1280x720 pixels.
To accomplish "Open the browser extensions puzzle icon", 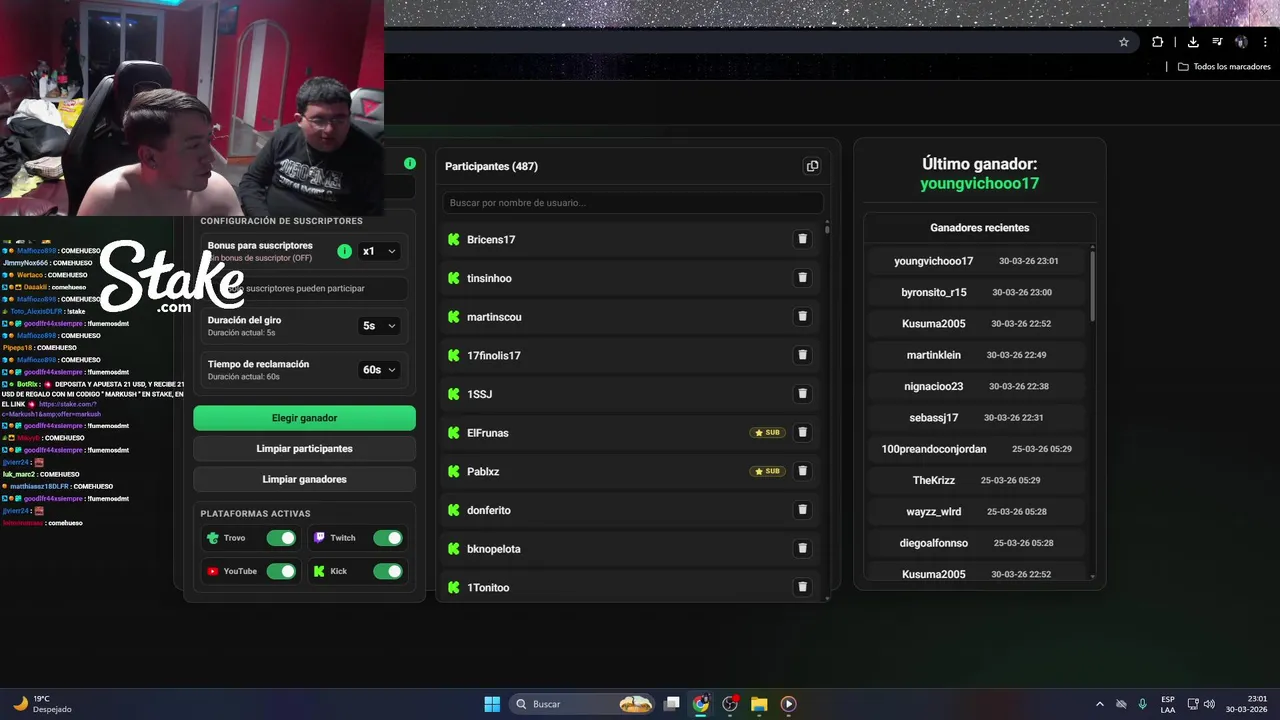I will 1157,42.
